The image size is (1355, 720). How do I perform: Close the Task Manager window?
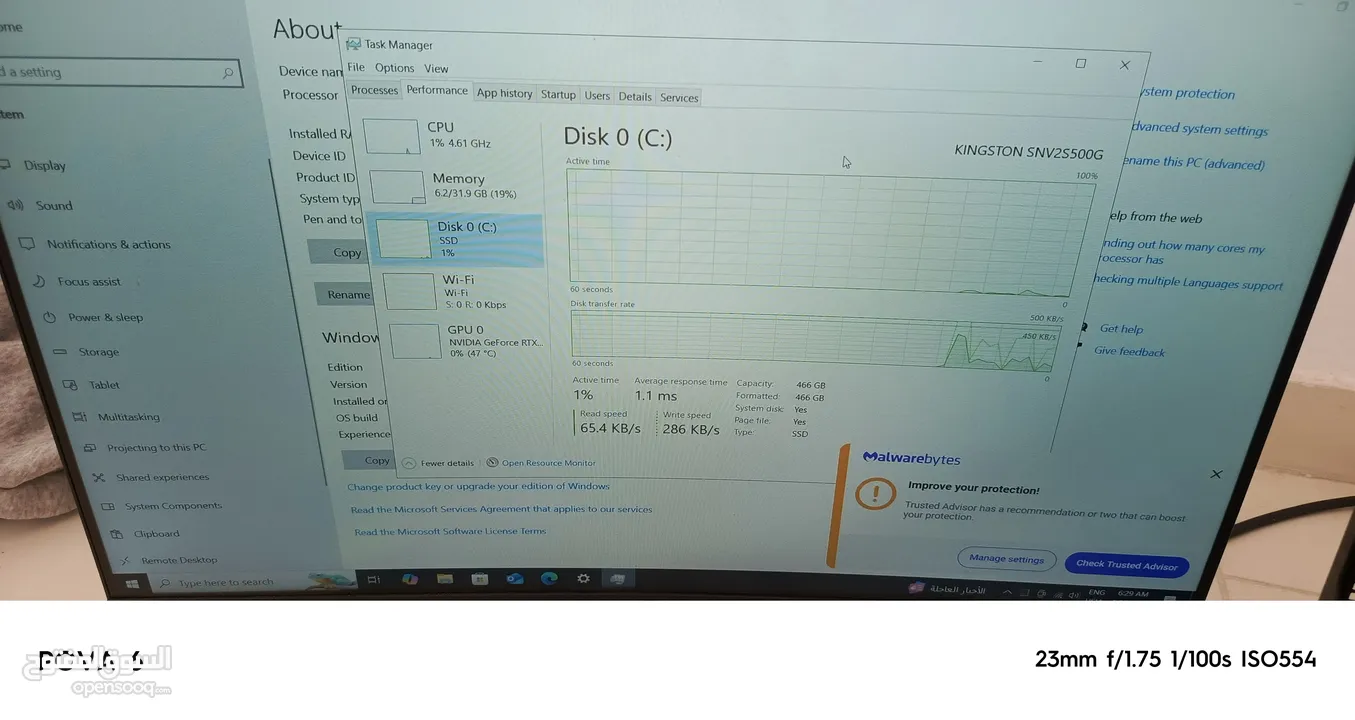[1125, 65]
